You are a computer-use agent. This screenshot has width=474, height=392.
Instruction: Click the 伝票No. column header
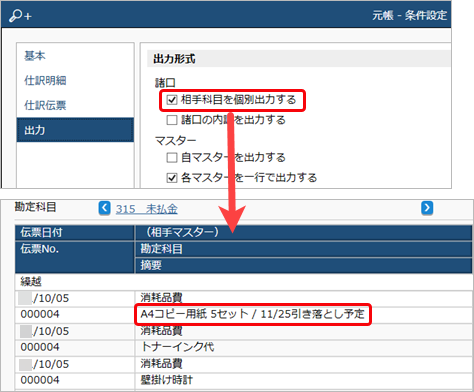pos(75,257)
